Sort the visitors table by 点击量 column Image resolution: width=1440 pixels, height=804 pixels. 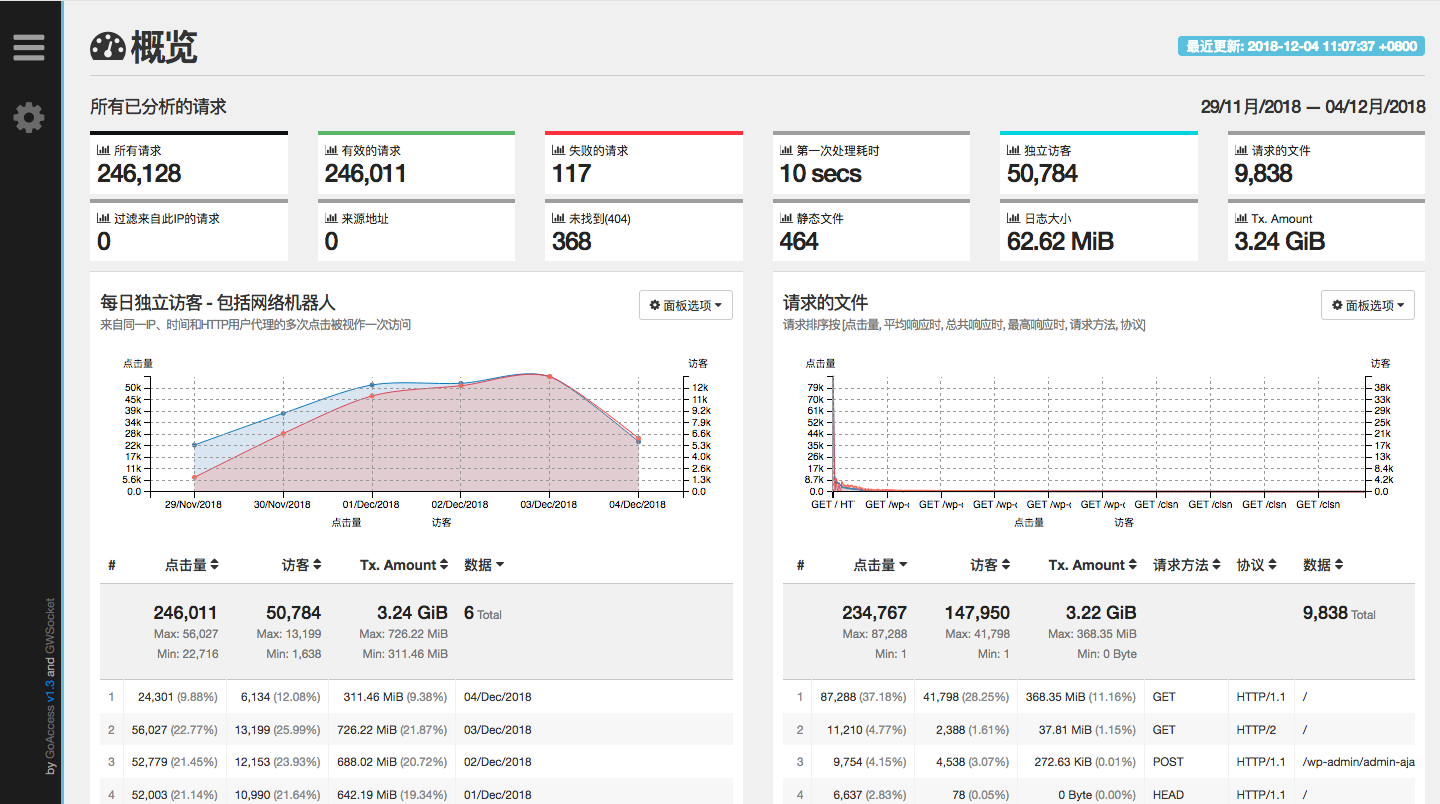[x=192, y=565]
